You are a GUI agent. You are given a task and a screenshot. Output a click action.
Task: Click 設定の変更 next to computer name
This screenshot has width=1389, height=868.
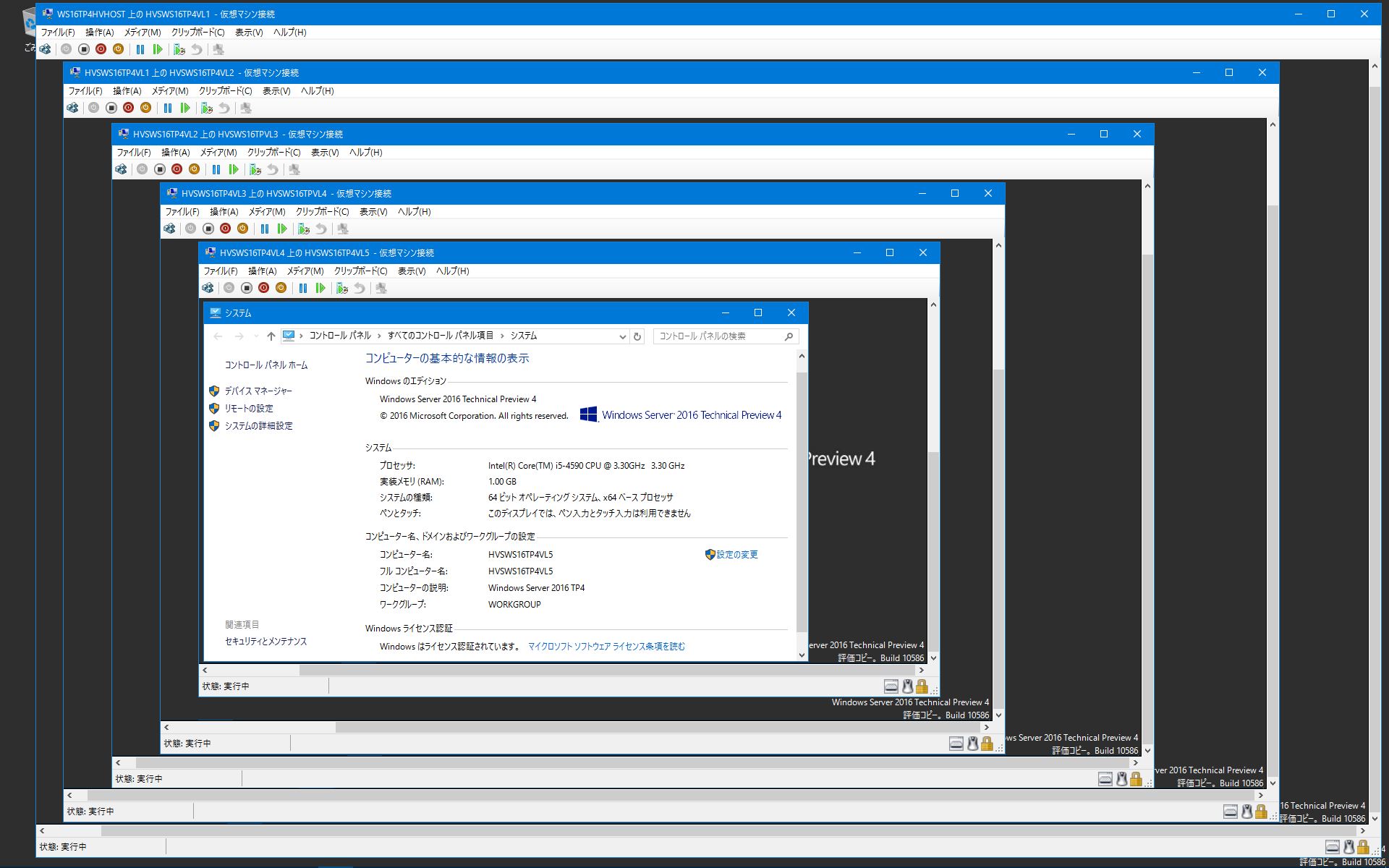pyautogui.click(x=736, y=555)
